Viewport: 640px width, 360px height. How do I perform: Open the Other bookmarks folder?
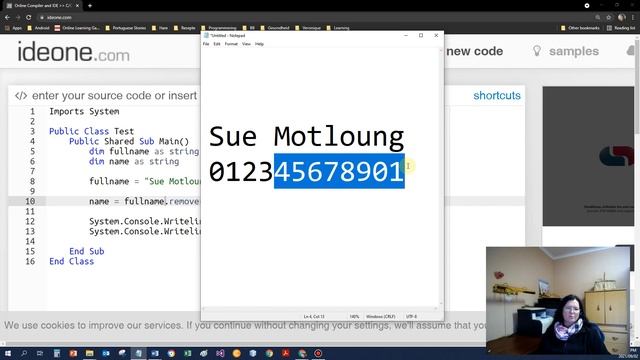[580, 28]
